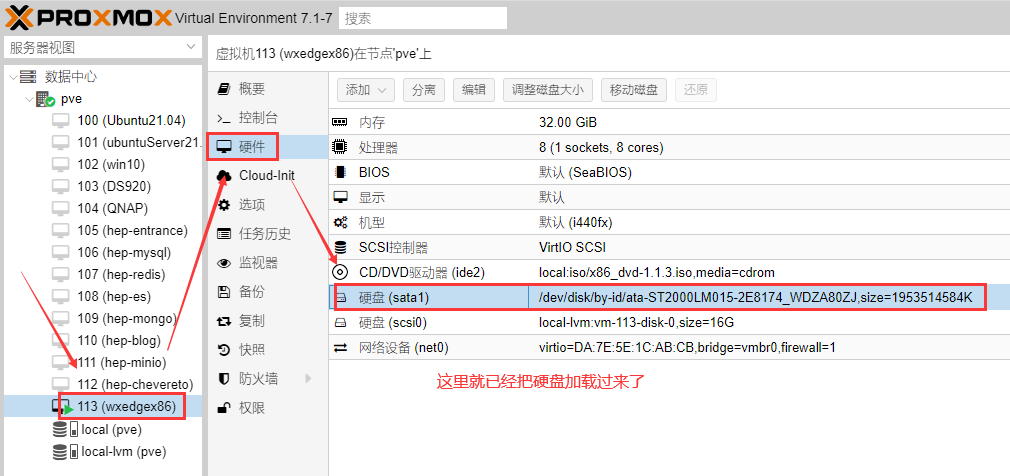Select VM 103 (DS920)
The image size is (1010, 476).
[114, 186]
